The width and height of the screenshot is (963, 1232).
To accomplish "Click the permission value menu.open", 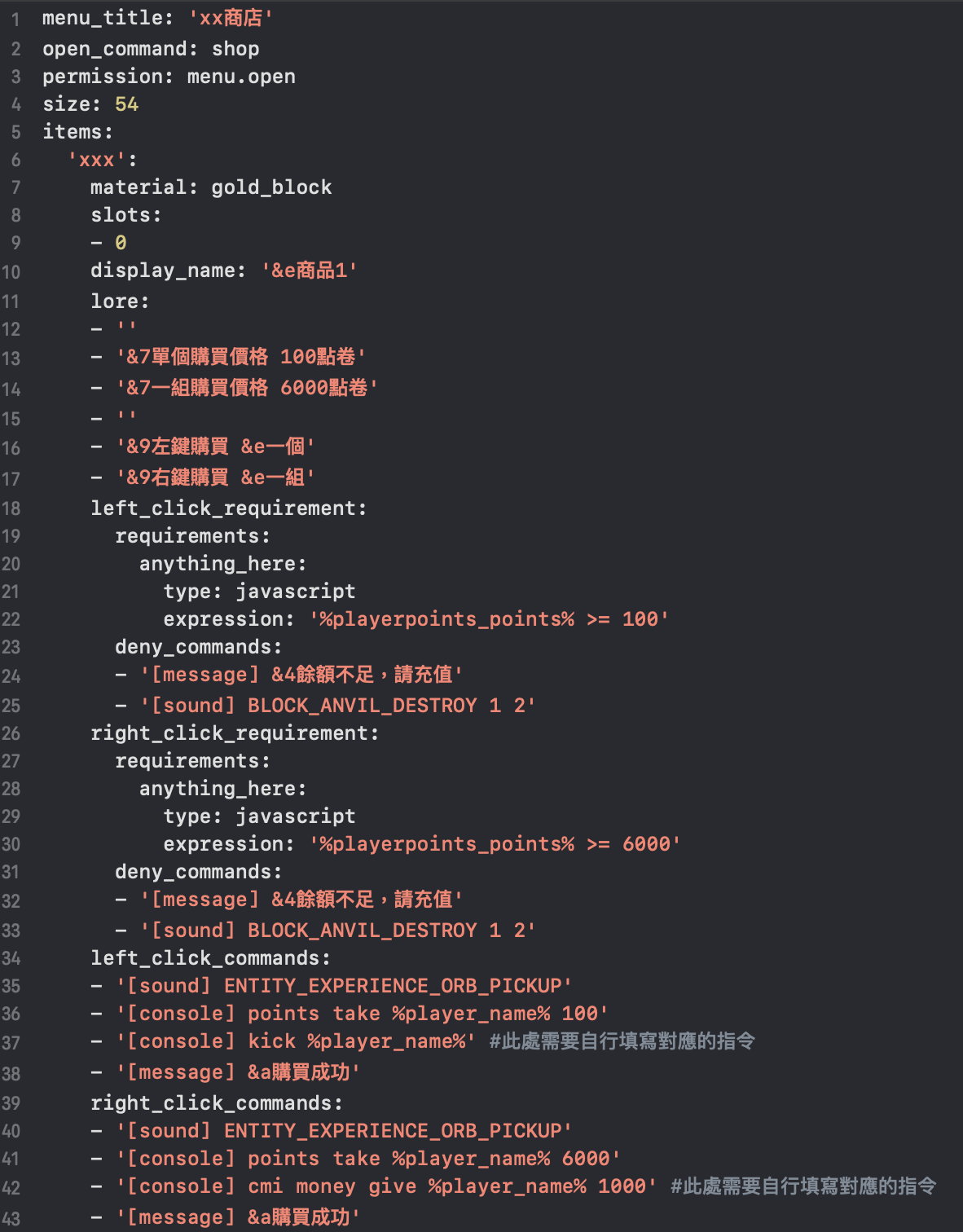I will click(241, 77).
